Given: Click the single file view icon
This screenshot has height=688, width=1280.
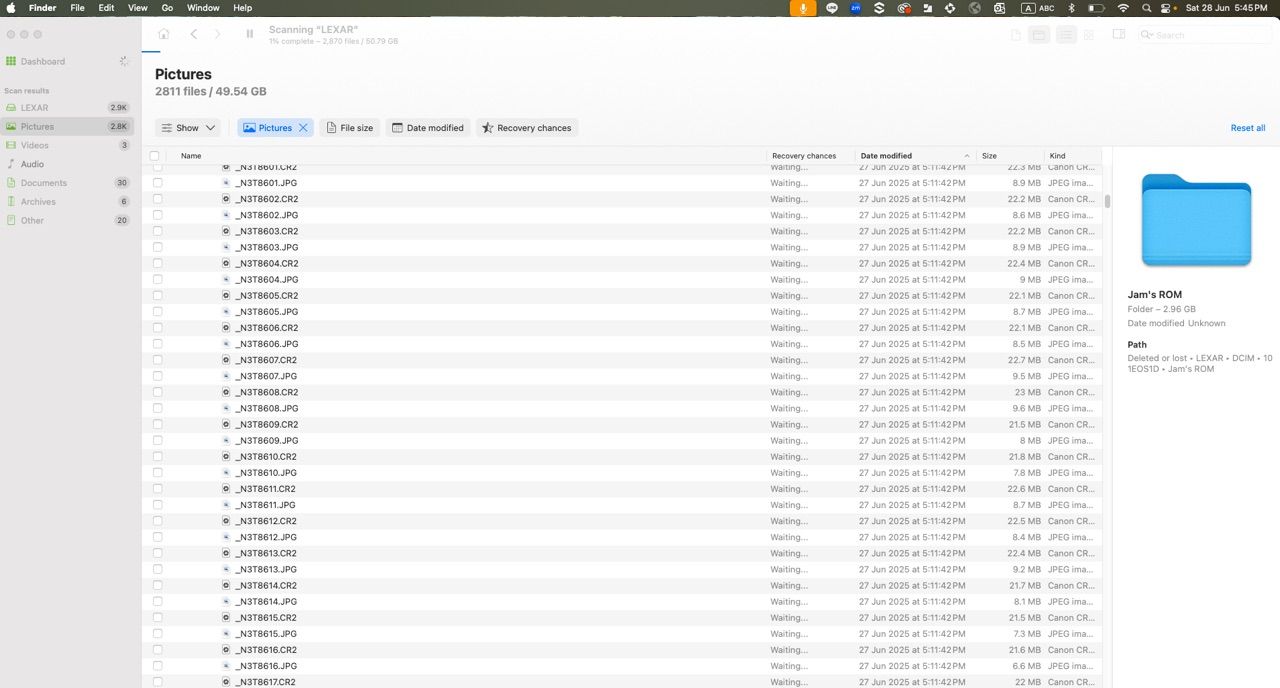Looking at the screenshot, I should [x=1016, y=35].
